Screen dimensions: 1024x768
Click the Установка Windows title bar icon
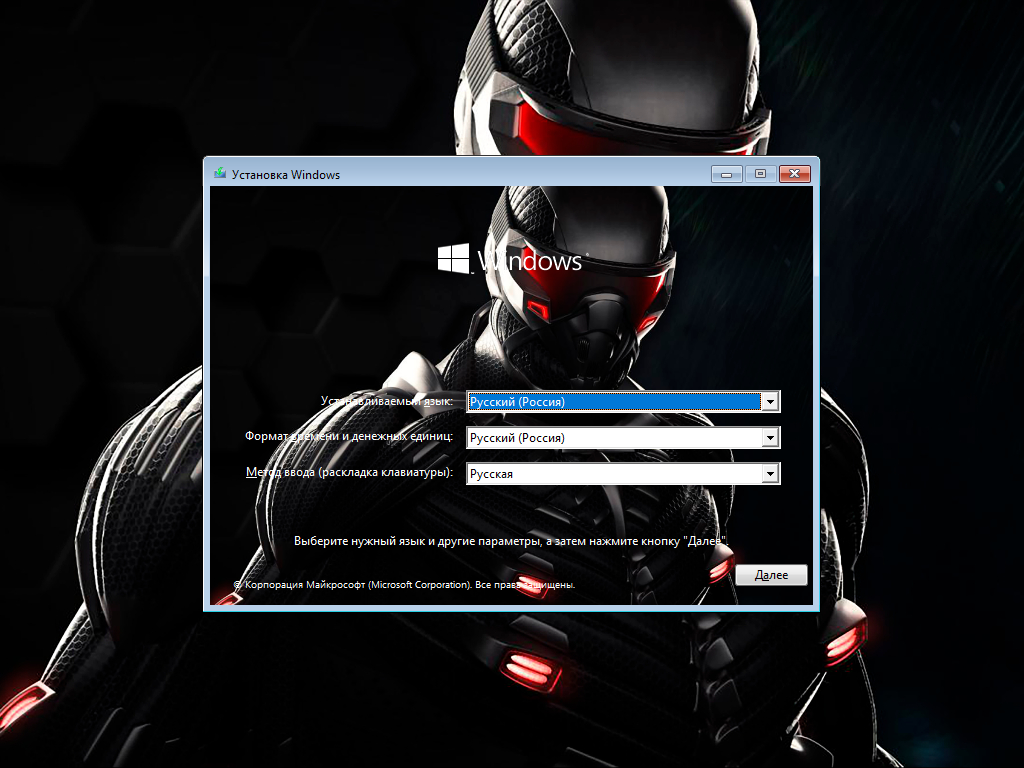tap(220, 174)
